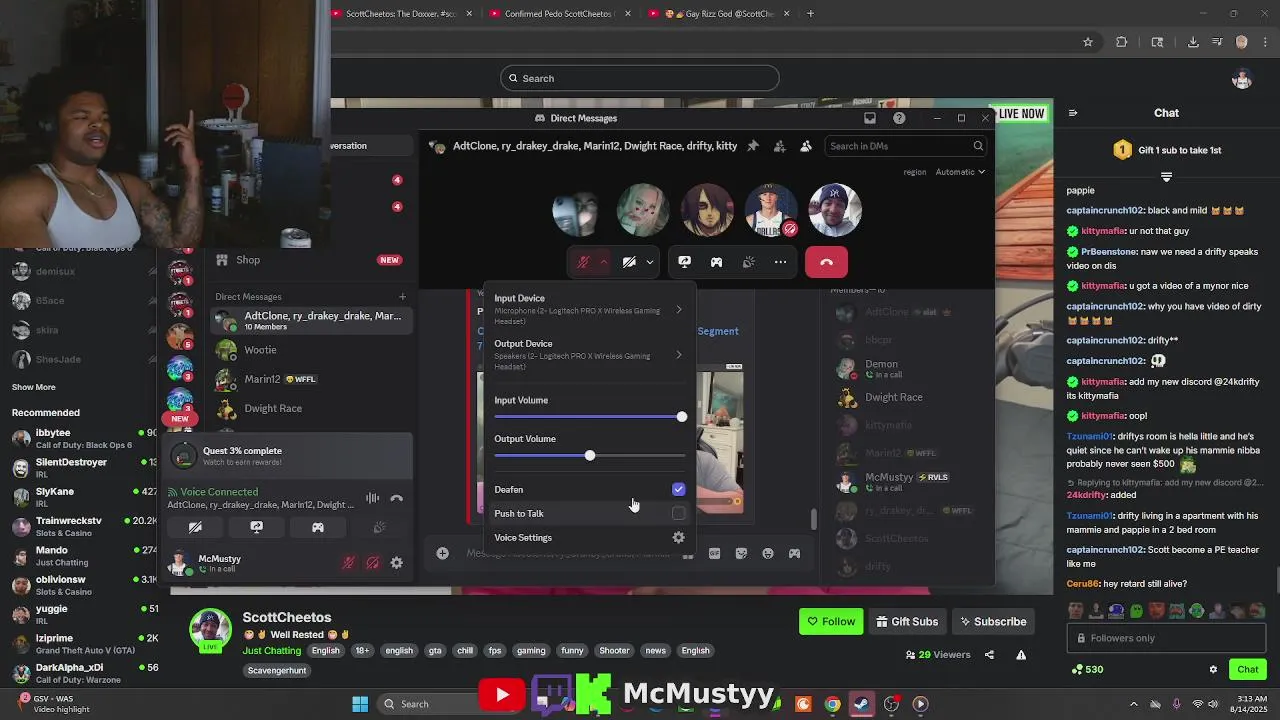Click the share screen icon in call controls
The height and width of the screenshot is (720, 1280).
684,262
